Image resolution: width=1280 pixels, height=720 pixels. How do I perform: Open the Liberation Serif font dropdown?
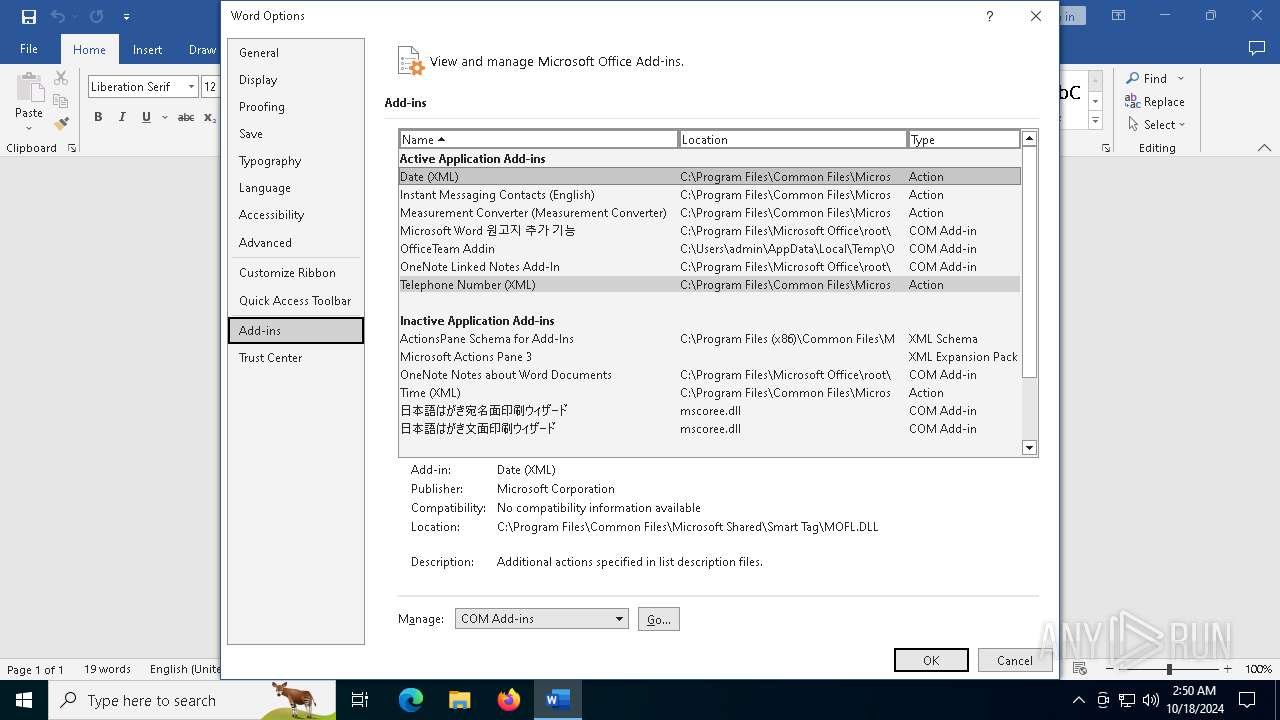tap(191, 87)
